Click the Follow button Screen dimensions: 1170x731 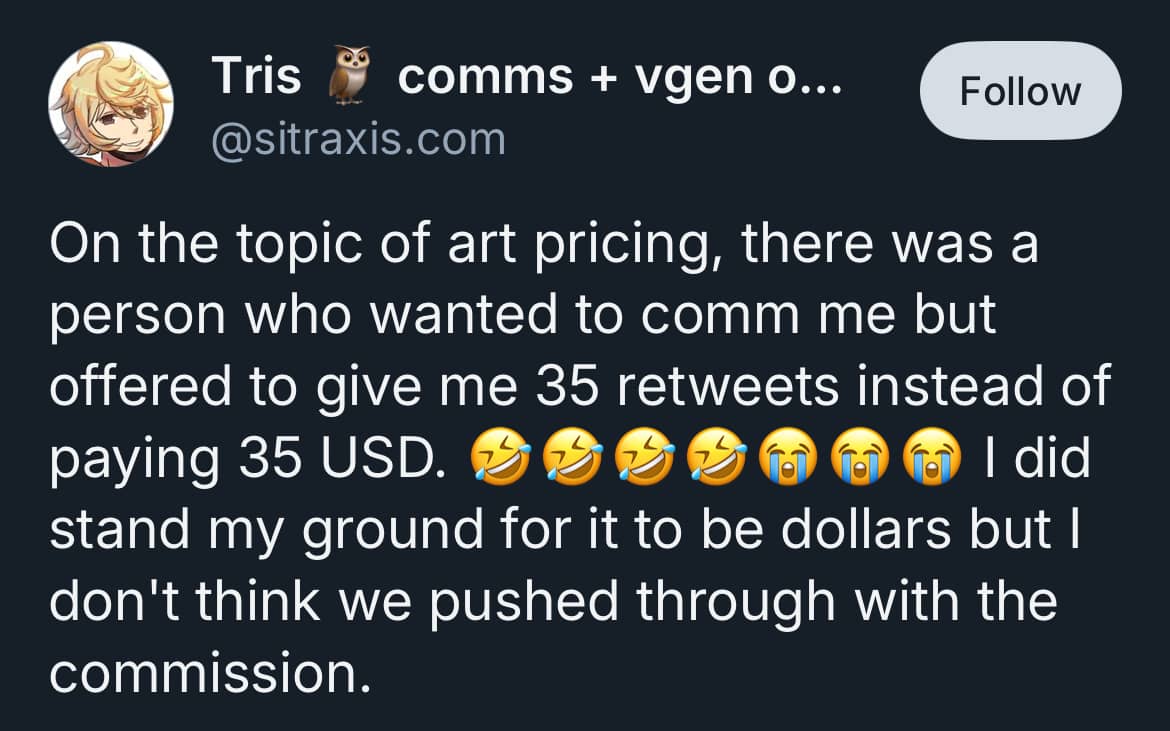click(x=1020, y=91)
